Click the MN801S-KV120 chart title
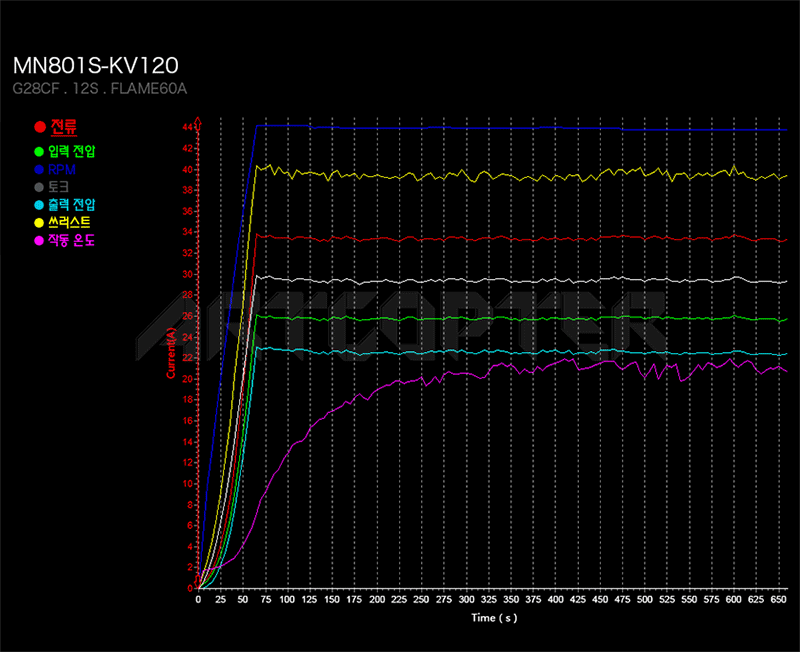 [95, 65]
